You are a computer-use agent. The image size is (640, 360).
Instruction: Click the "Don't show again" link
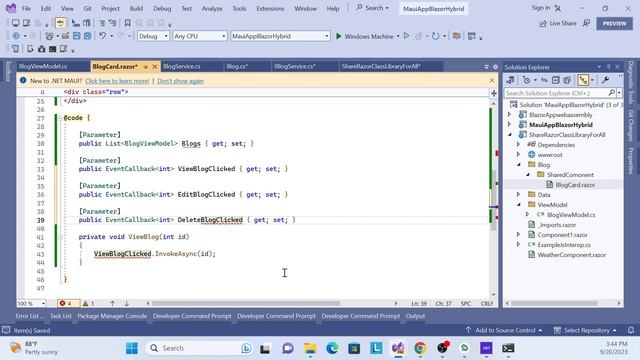pyautogui.click(x=180, y=81)
